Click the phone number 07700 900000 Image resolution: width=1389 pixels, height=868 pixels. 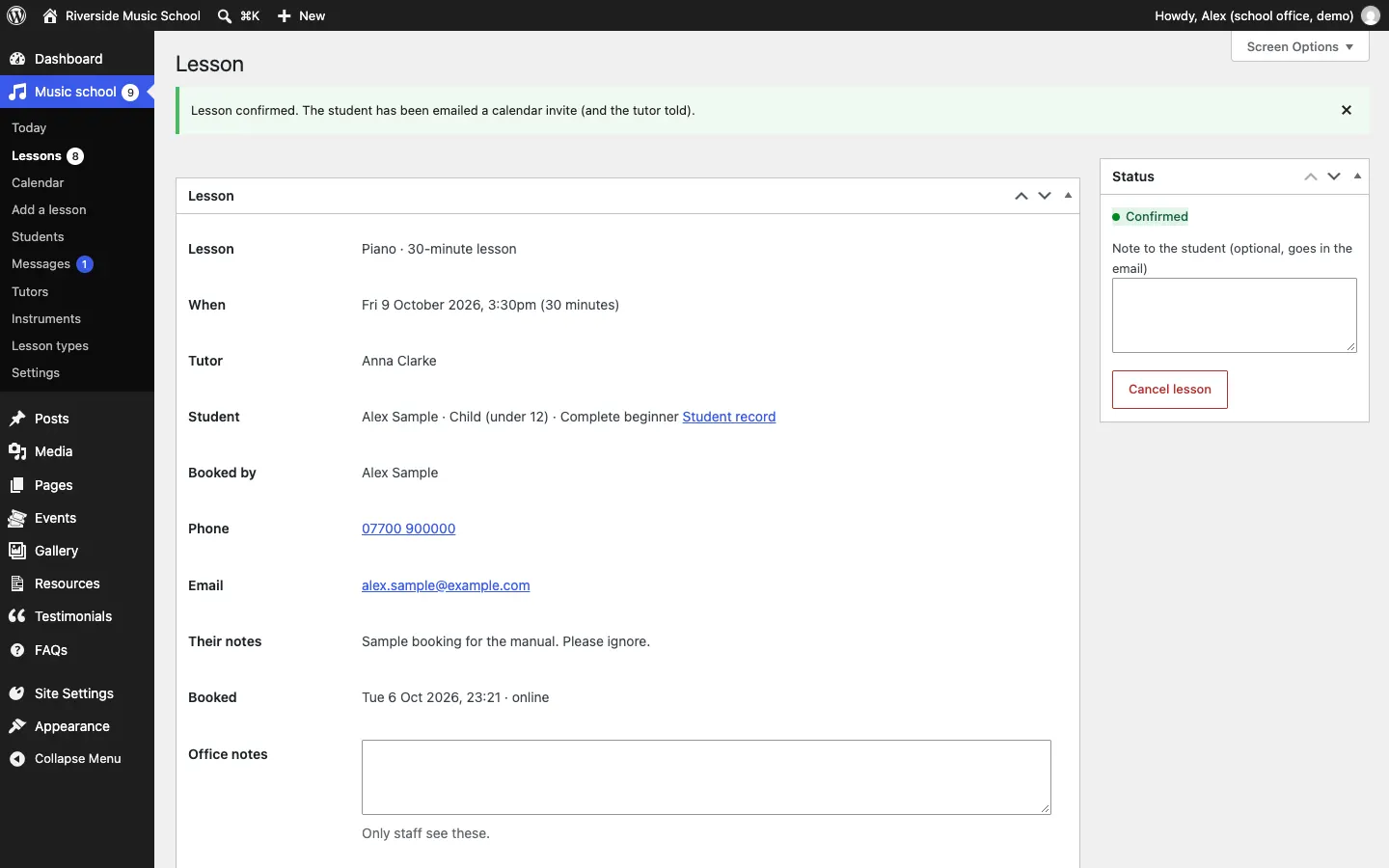tap(409, 529)
